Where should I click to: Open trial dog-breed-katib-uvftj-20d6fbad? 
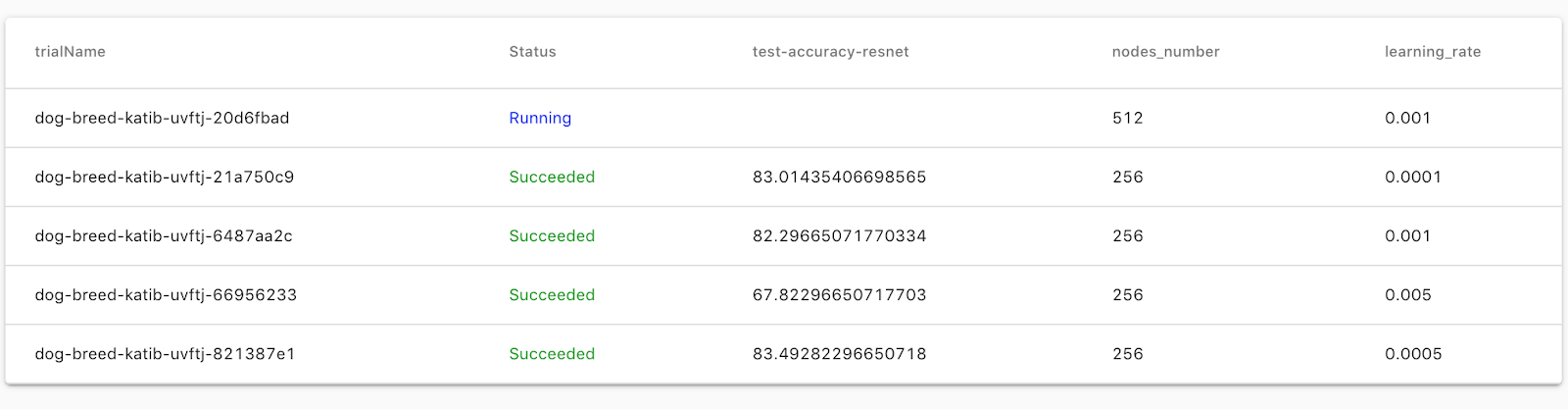(x=162, y=118)
